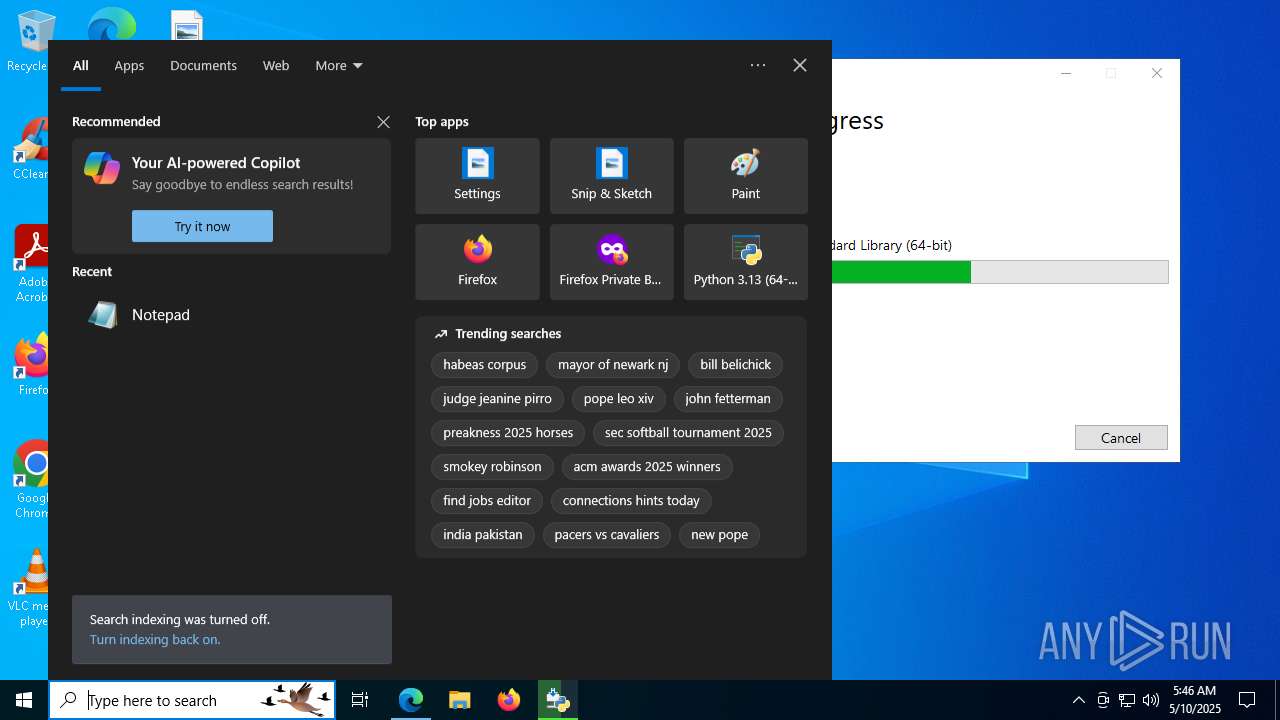The height and width of the screenshot is (720, 1280).
Task: Open File Explorer from taskbar
Action: (x=459, y=700)
